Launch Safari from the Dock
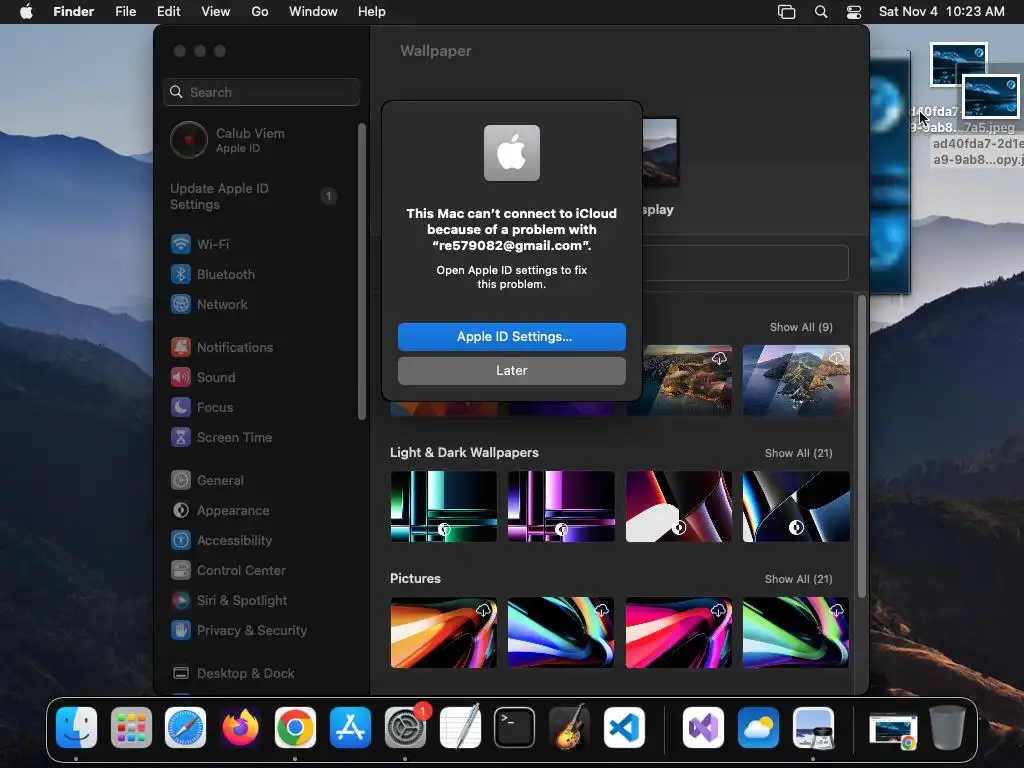Viewport: 1024px width, 768px height. 185,728
